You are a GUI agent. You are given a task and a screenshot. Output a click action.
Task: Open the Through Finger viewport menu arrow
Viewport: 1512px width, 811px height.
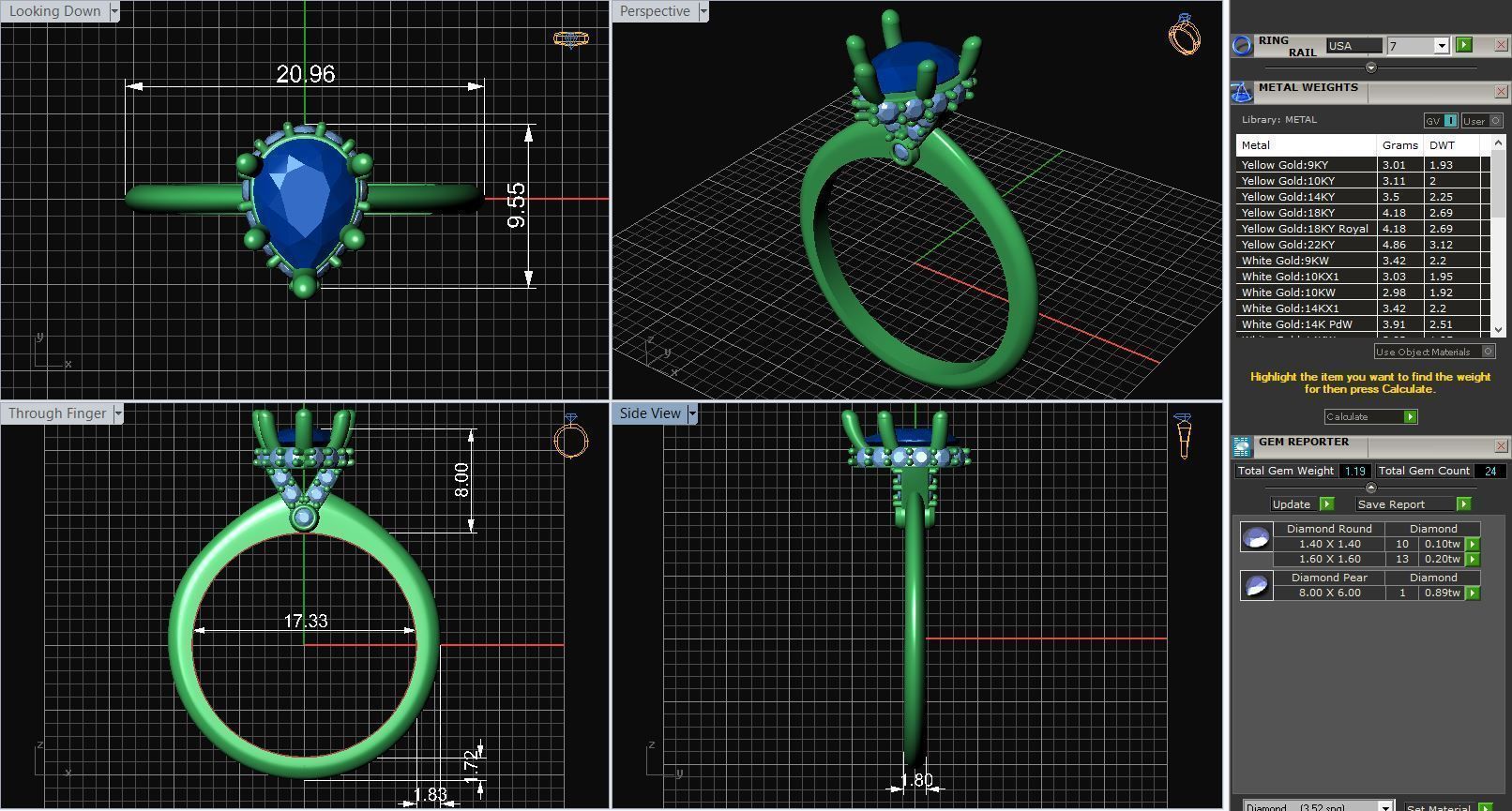pyautogui.click(x=118, y=413)
